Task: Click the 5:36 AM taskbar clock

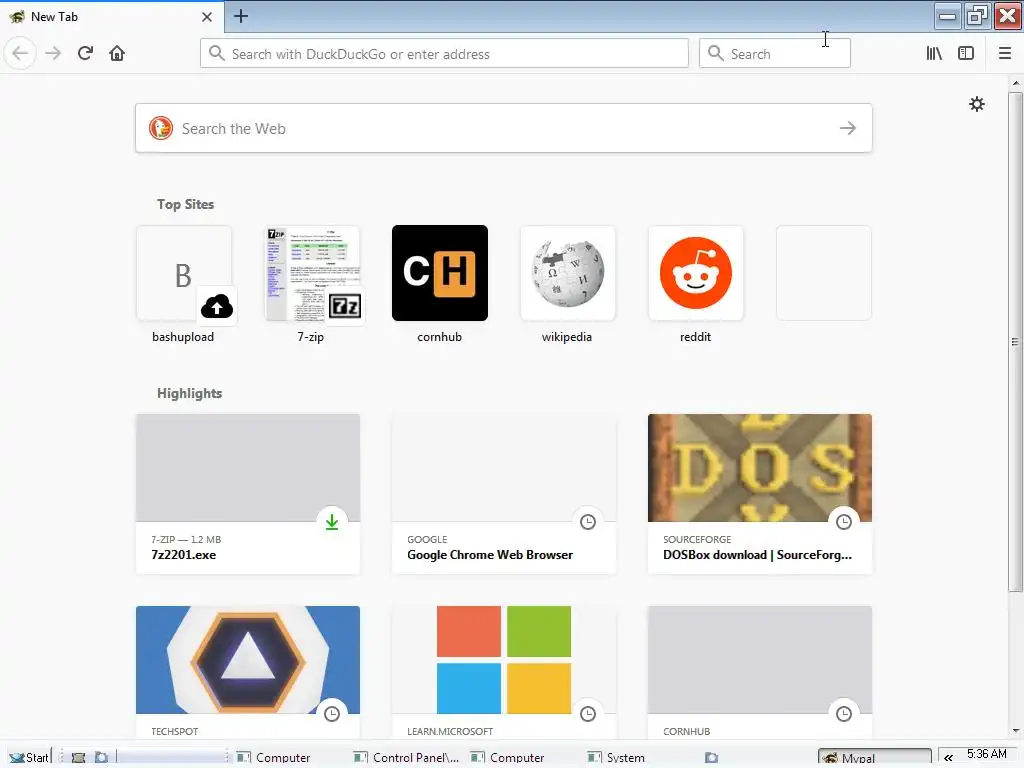Action: (987, 754)
